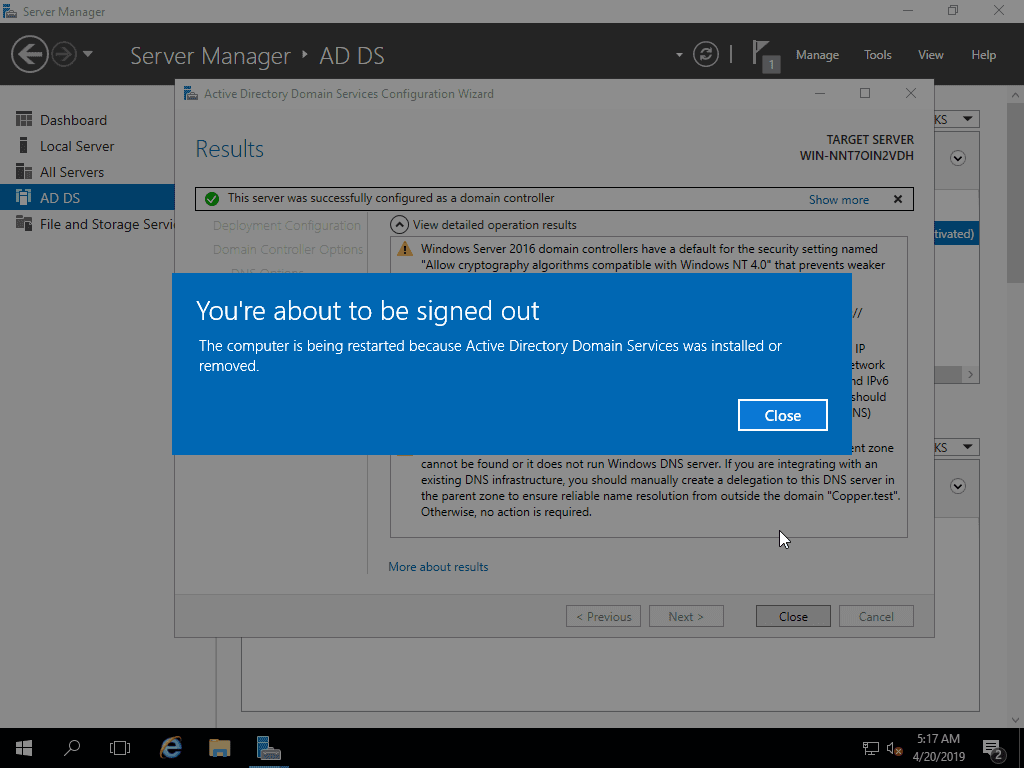Open the More about results link
1024x768 pixels.
(x=438, y=567)
